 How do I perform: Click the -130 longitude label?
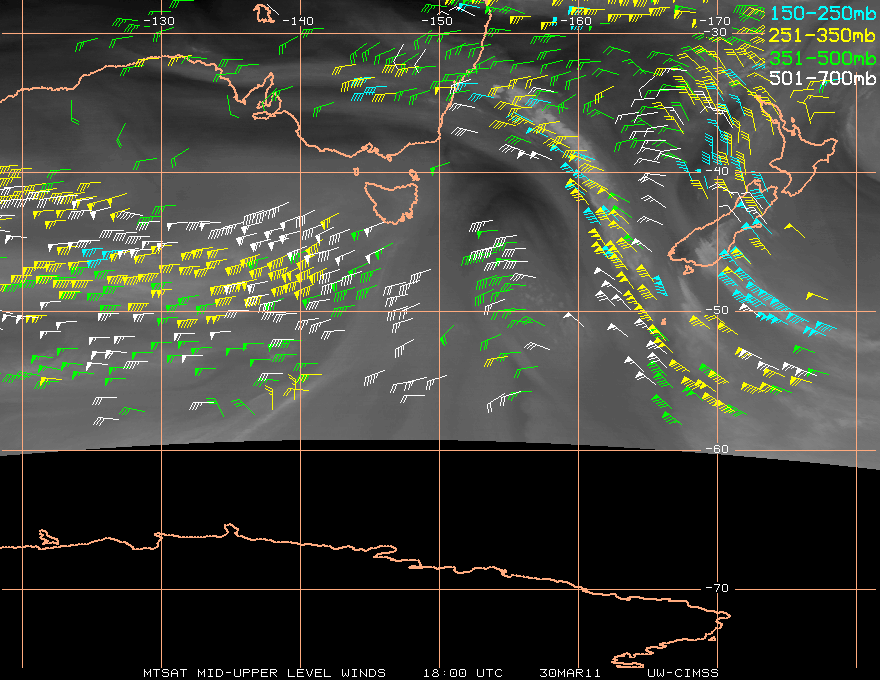click(159, 21)
